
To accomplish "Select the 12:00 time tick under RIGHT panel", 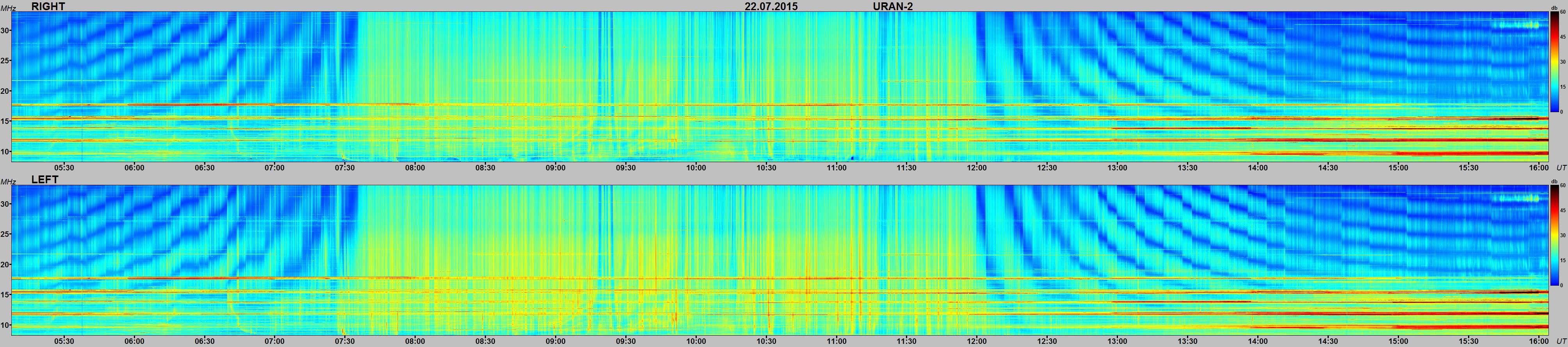I will 976,168.
